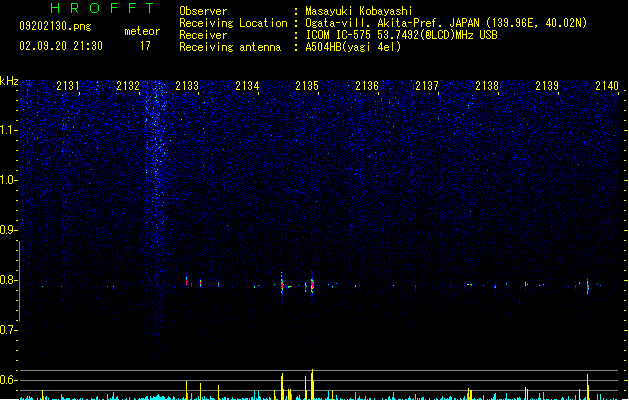Click the HROFFT title text
This screenshot has height=400, width=629.
tap(103, 8)
